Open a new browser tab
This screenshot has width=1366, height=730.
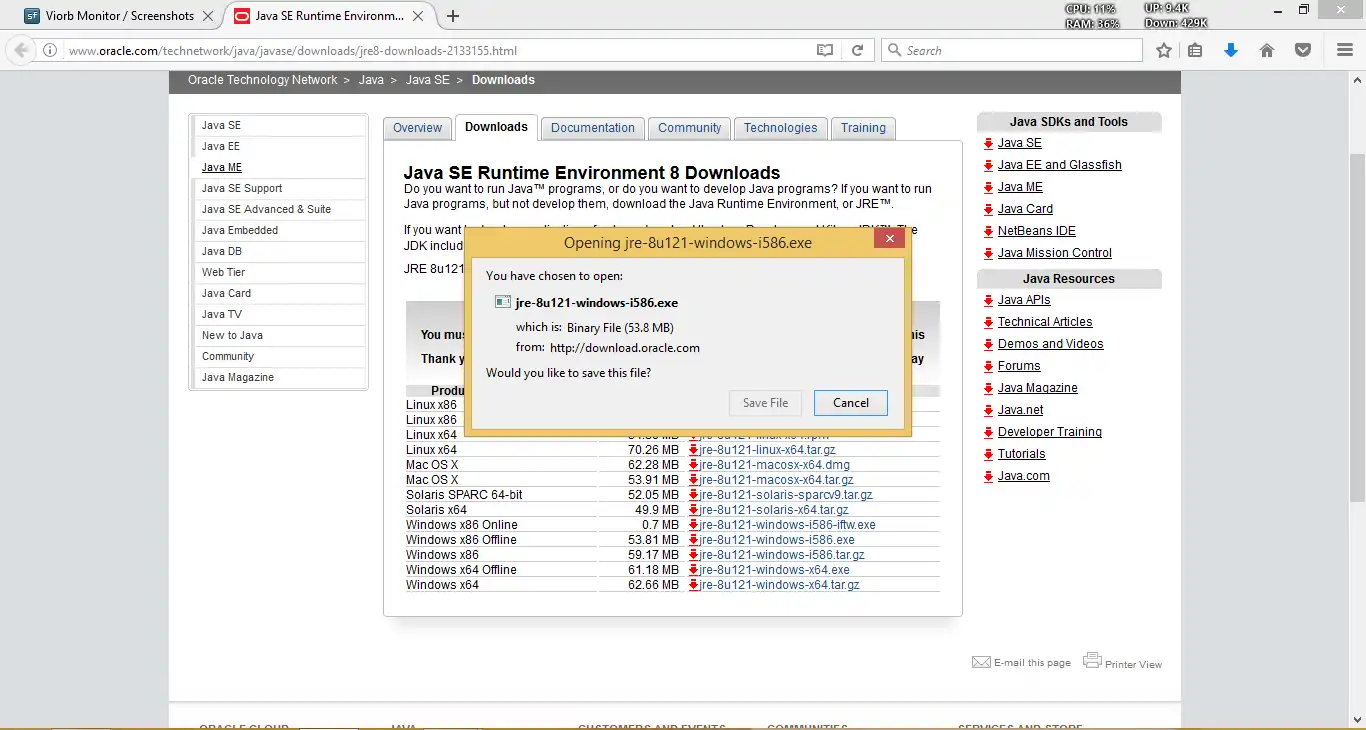pyautogui.click(x=453, y=16)
